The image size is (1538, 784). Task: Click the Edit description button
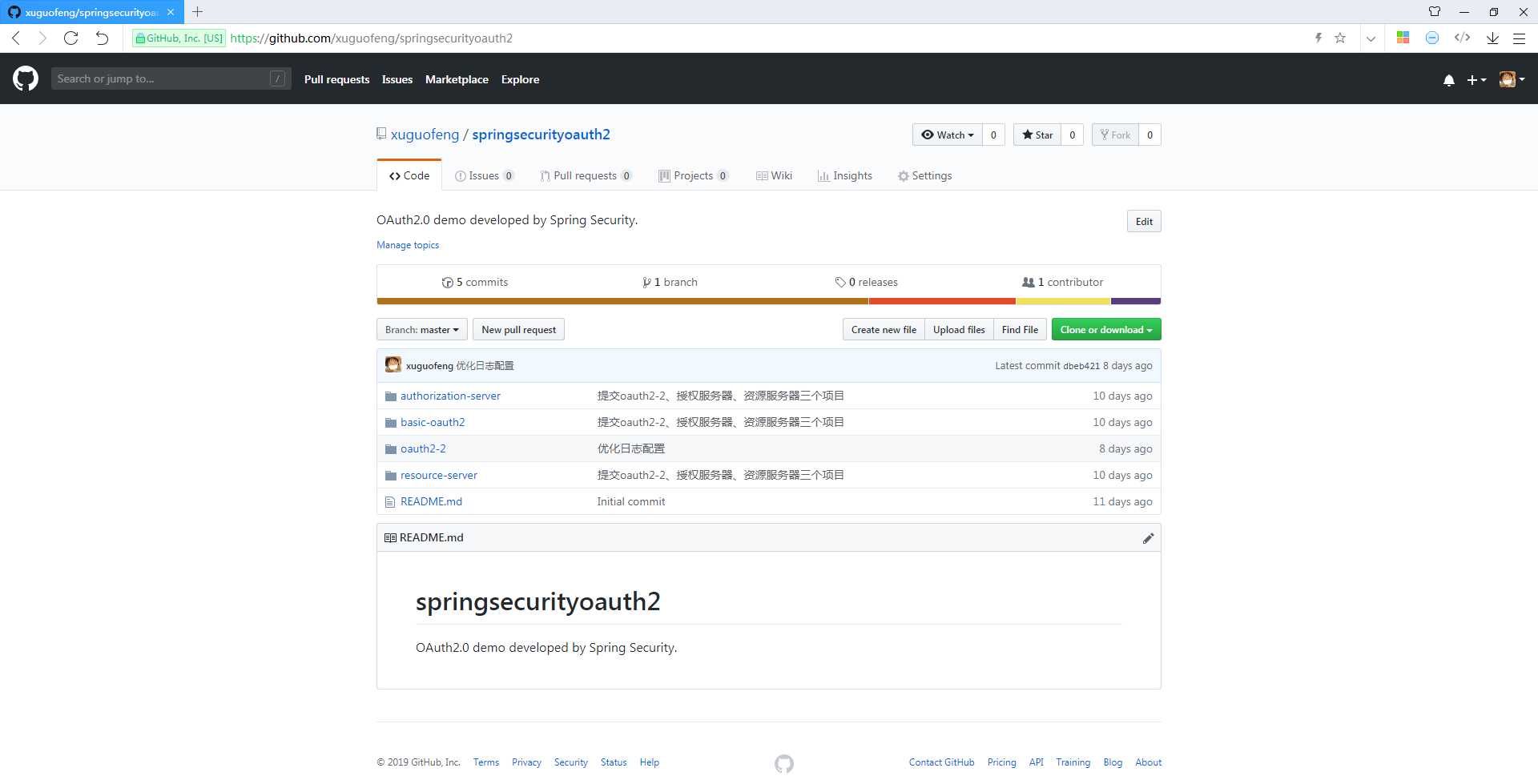(x=1144, y=222)
